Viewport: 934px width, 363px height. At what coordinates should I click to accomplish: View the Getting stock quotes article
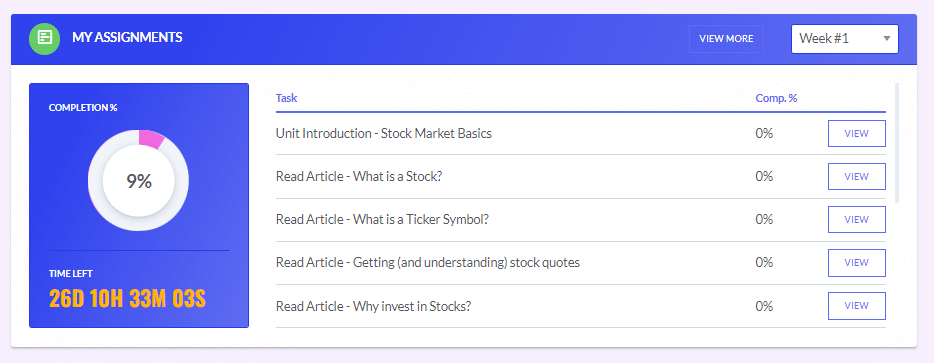click(857, 263)
